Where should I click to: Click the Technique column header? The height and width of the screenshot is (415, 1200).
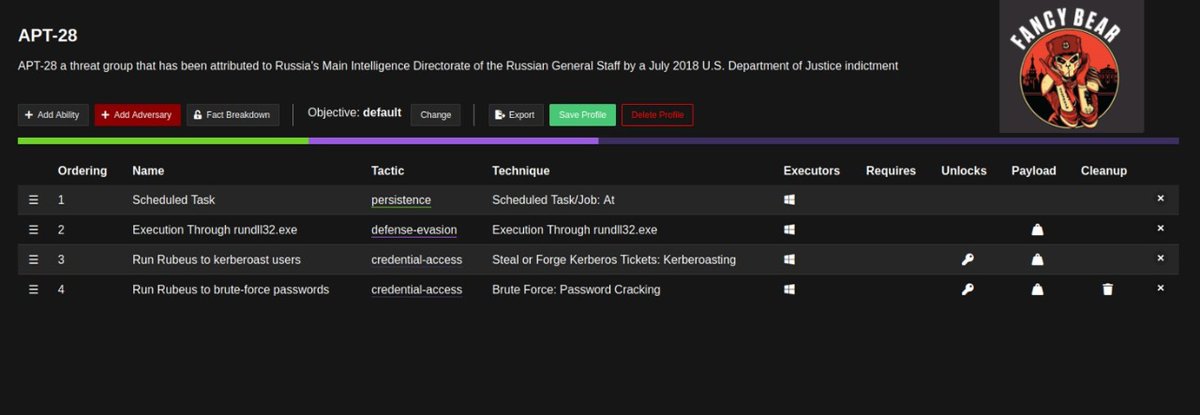pos(521,171)
